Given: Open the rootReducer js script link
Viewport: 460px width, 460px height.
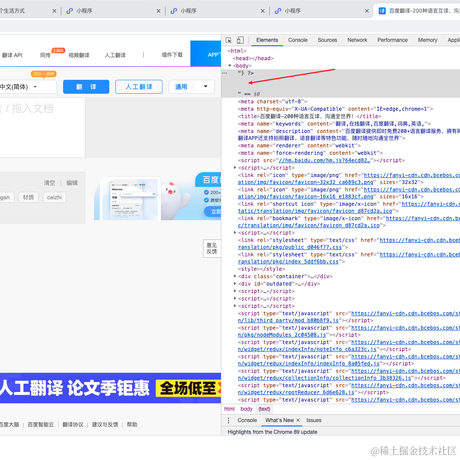Looking at the screenshot, I should pos(296,392).
